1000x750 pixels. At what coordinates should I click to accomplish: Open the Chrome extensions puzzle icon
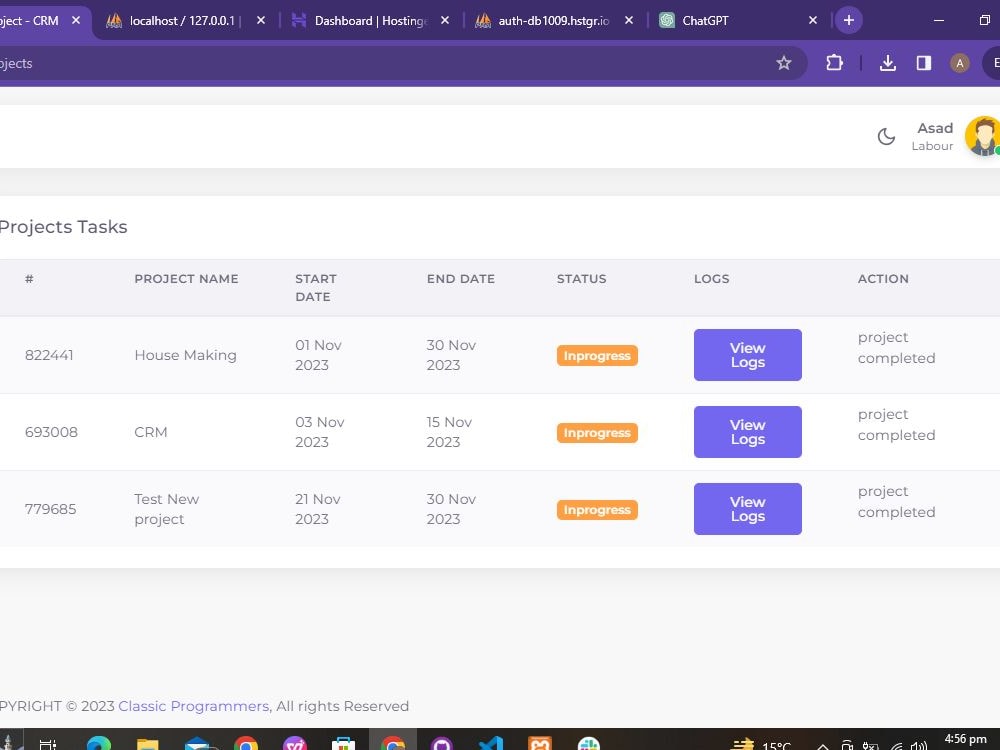(x=834, y=62)
